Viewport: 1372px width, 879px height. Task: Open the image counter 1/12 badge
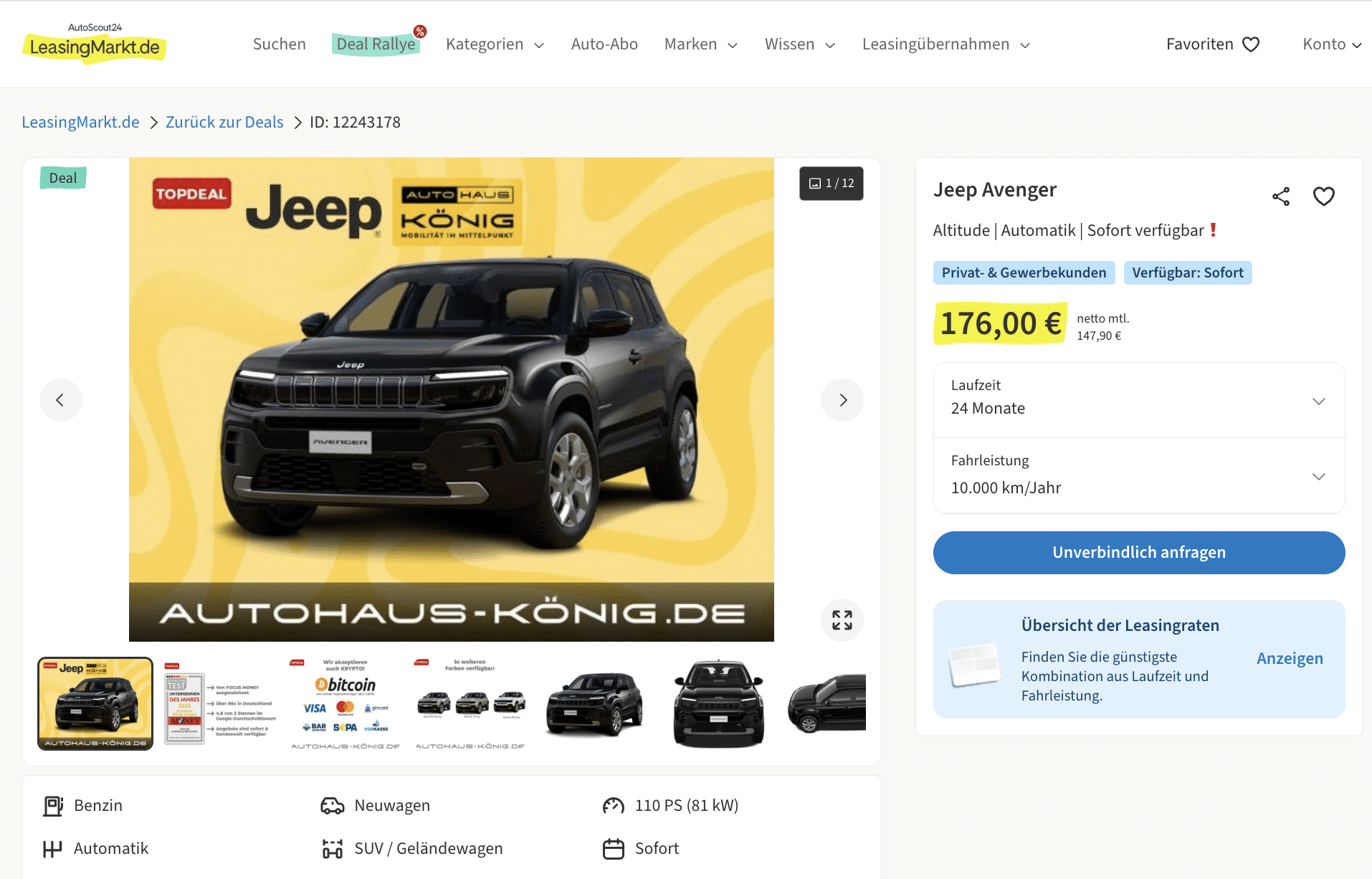pyautogui.click(x=832, y=184)
